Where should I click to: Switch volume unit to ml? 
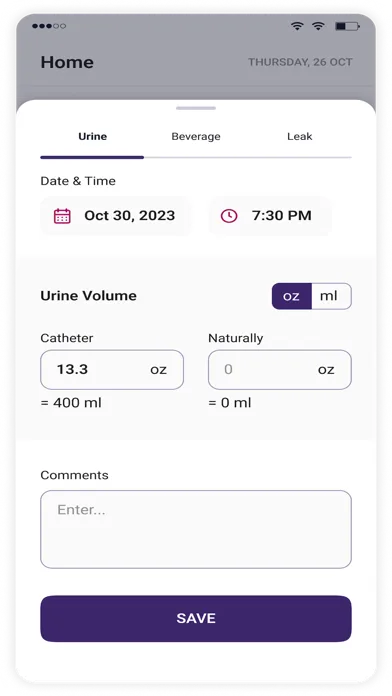coord(331,296)
